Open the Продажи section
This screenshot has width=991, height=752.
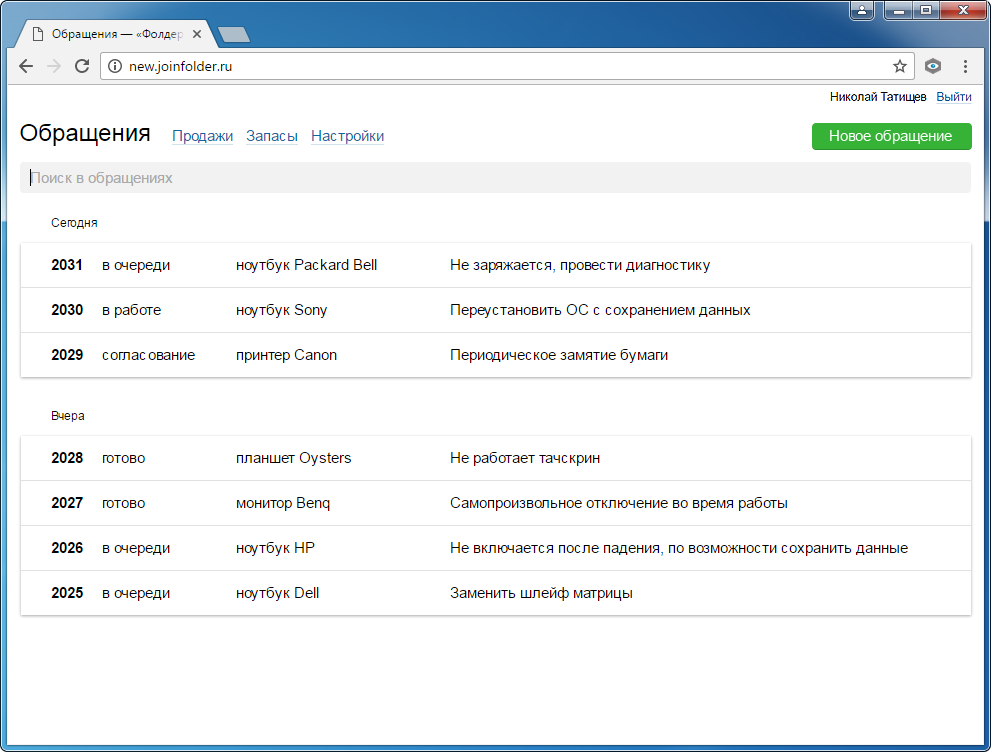click(202, 136)
